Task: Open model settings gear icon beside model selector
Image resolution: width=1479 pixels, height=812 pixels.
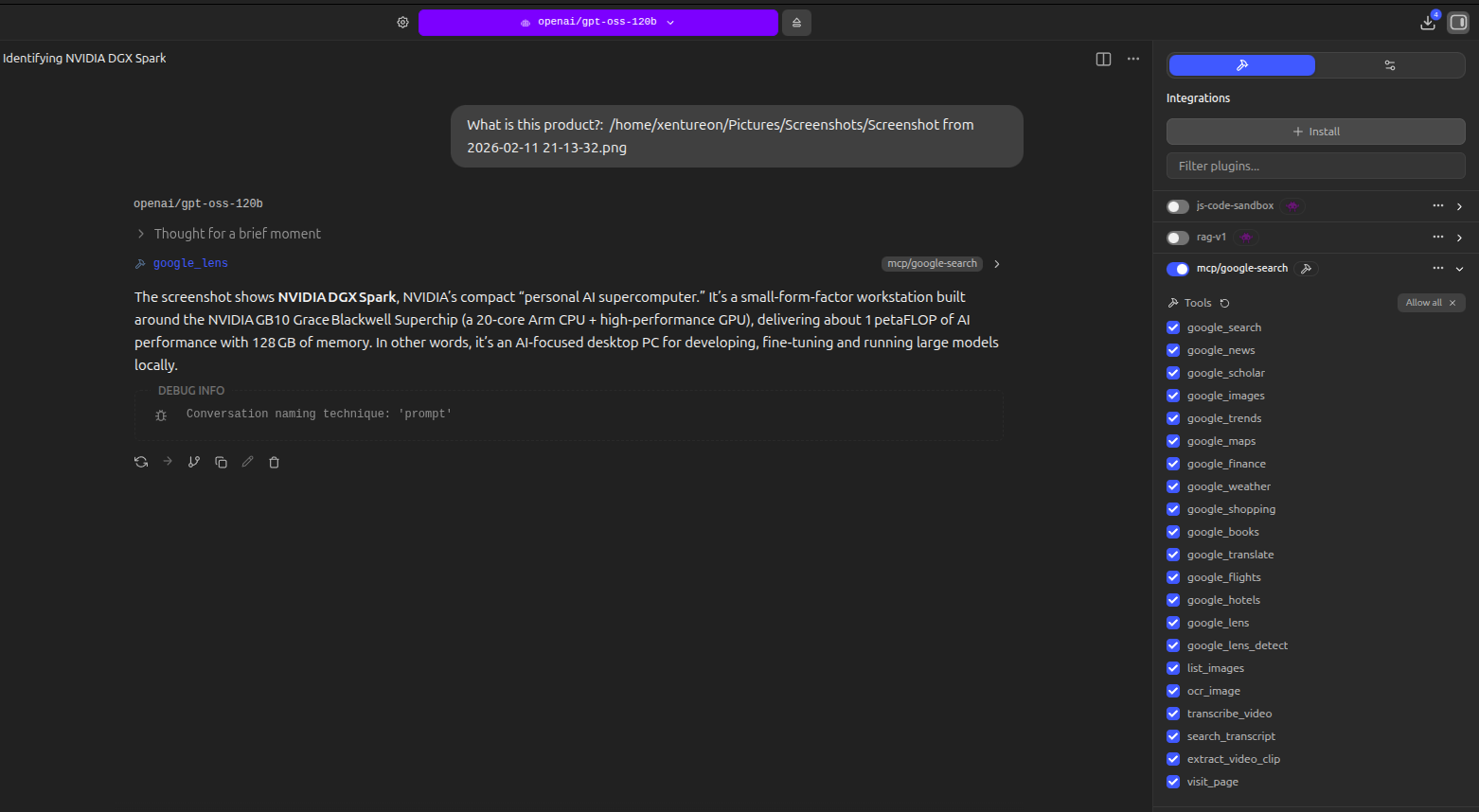Action: point(402,22)
